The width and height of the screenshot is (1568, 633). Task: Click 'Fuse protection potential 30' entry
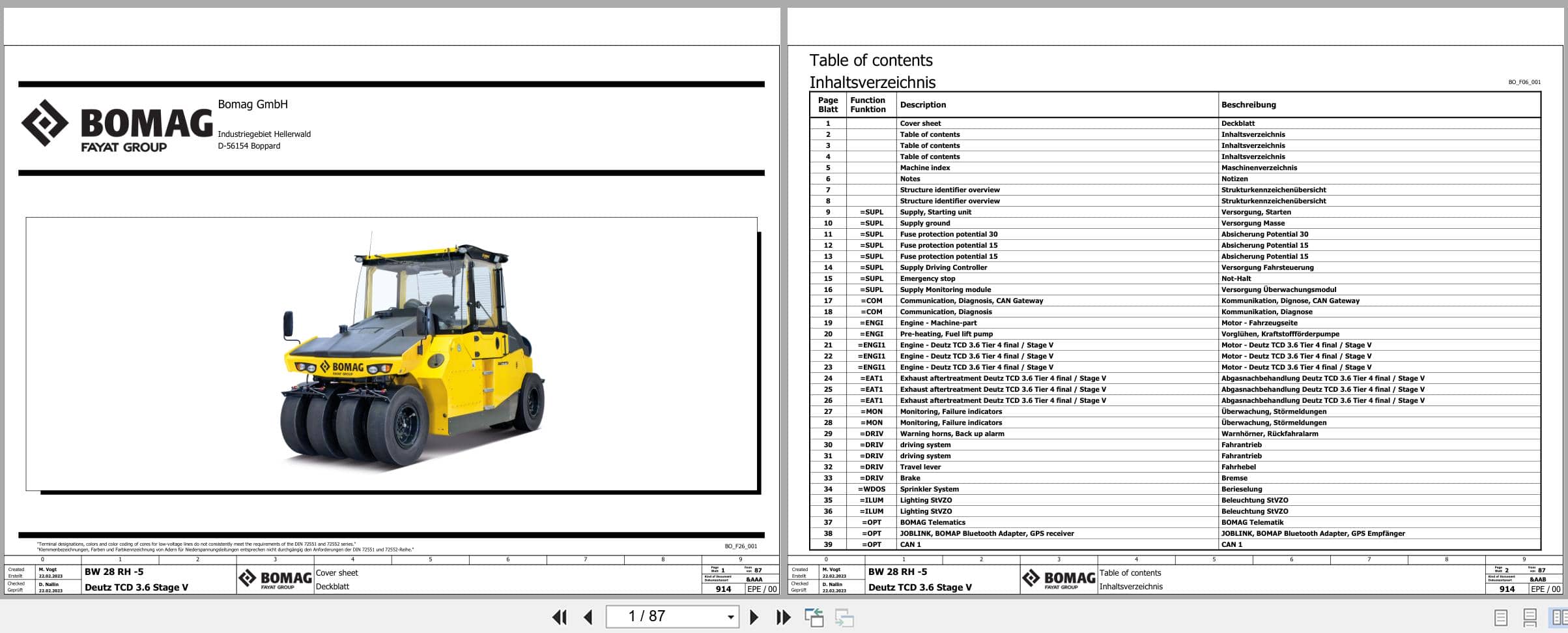tap(948, 234)
